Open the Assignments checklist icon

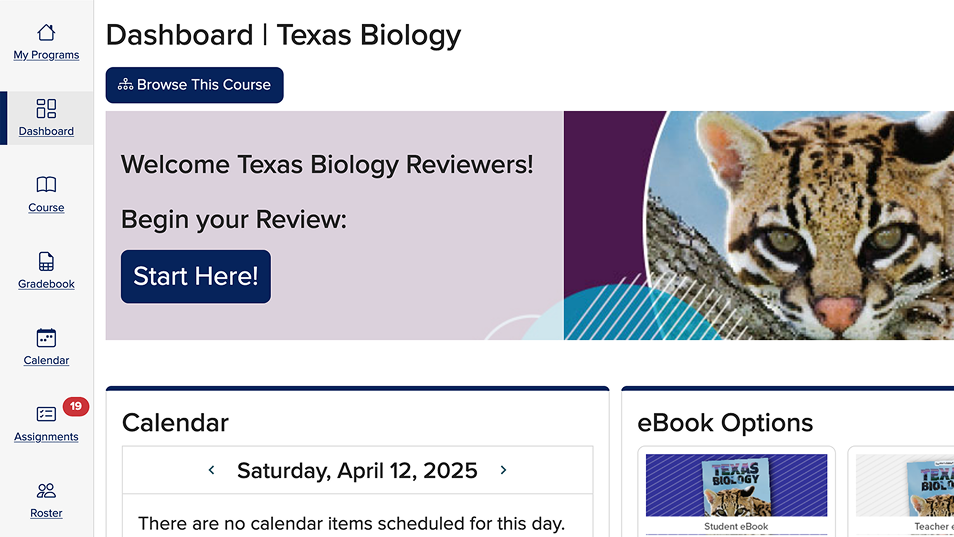pyautogui.click(x=46, y=414)
